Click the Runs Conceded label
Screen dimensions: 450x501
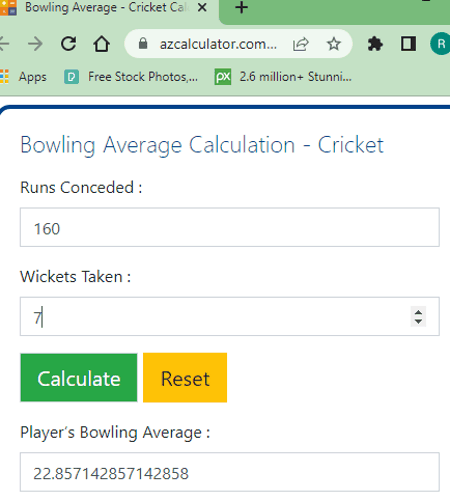coord(81,188)
